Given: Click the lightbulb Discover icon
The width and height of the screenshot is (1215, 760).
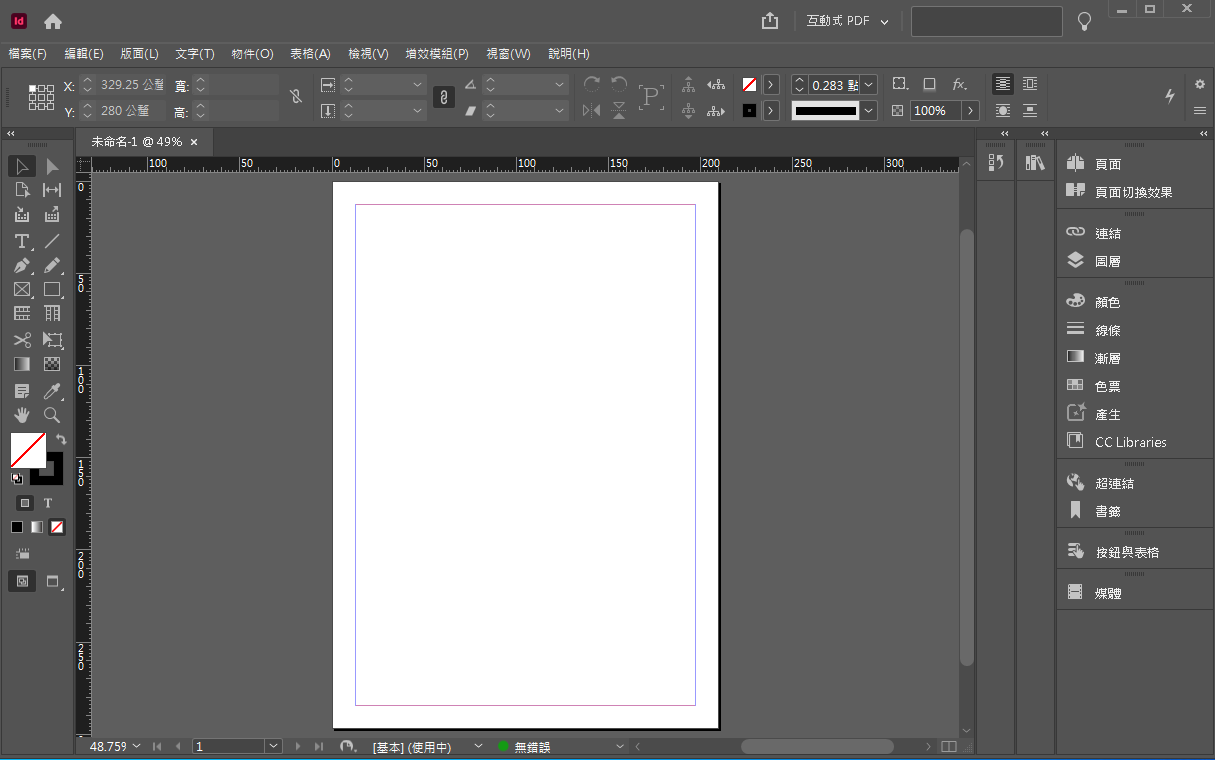Looking at the screenshot, I should pyautogui.click(x=1084, y=21).
